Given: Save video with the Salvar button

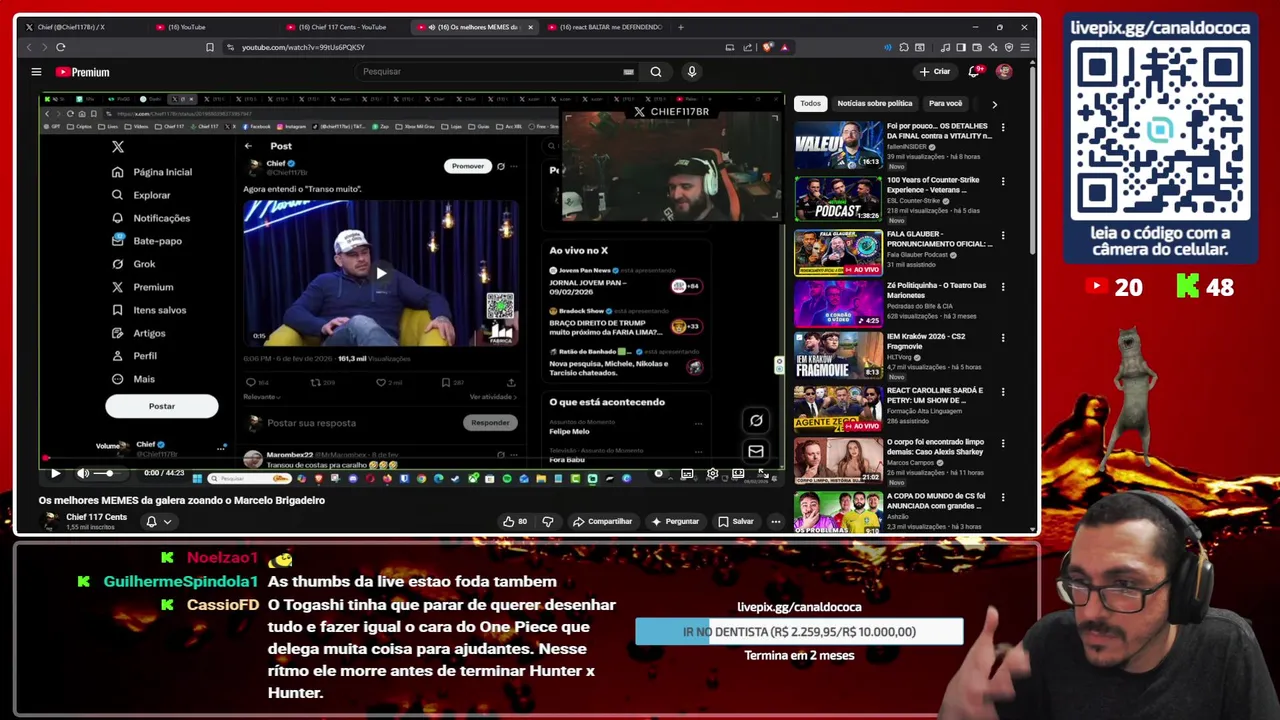Looking at the screenshot, I should tap(735, 521).
